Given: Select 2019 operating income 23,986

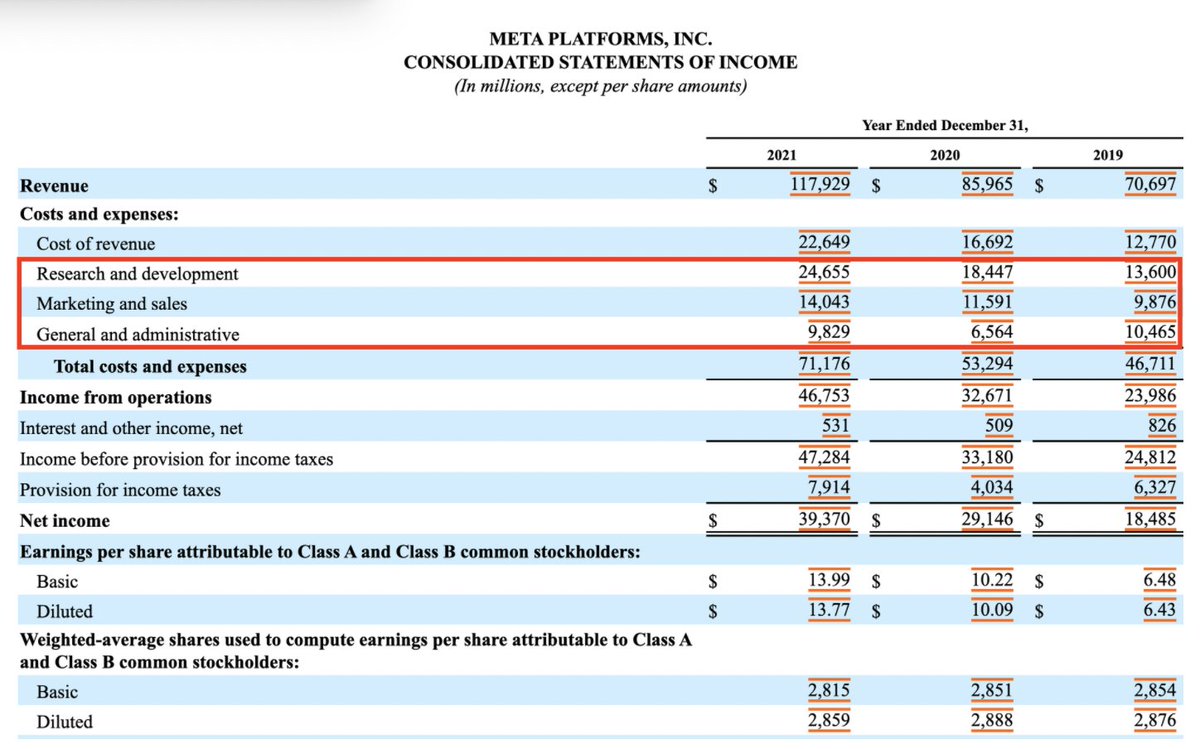Looking at the screenshot, I should coord(1150,395).
